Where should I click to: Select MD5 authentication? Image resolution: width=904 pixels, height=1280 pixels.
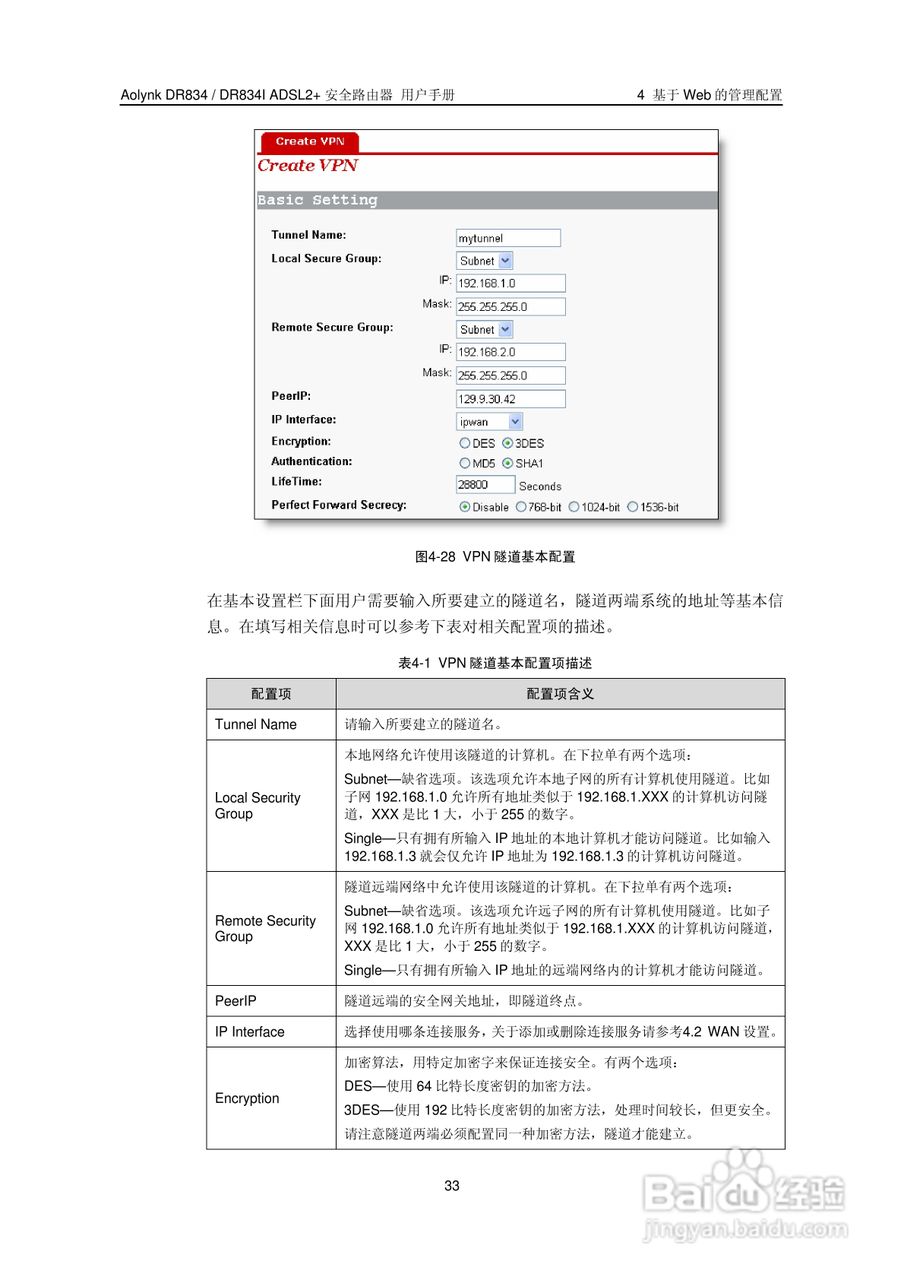pos(463,464)
